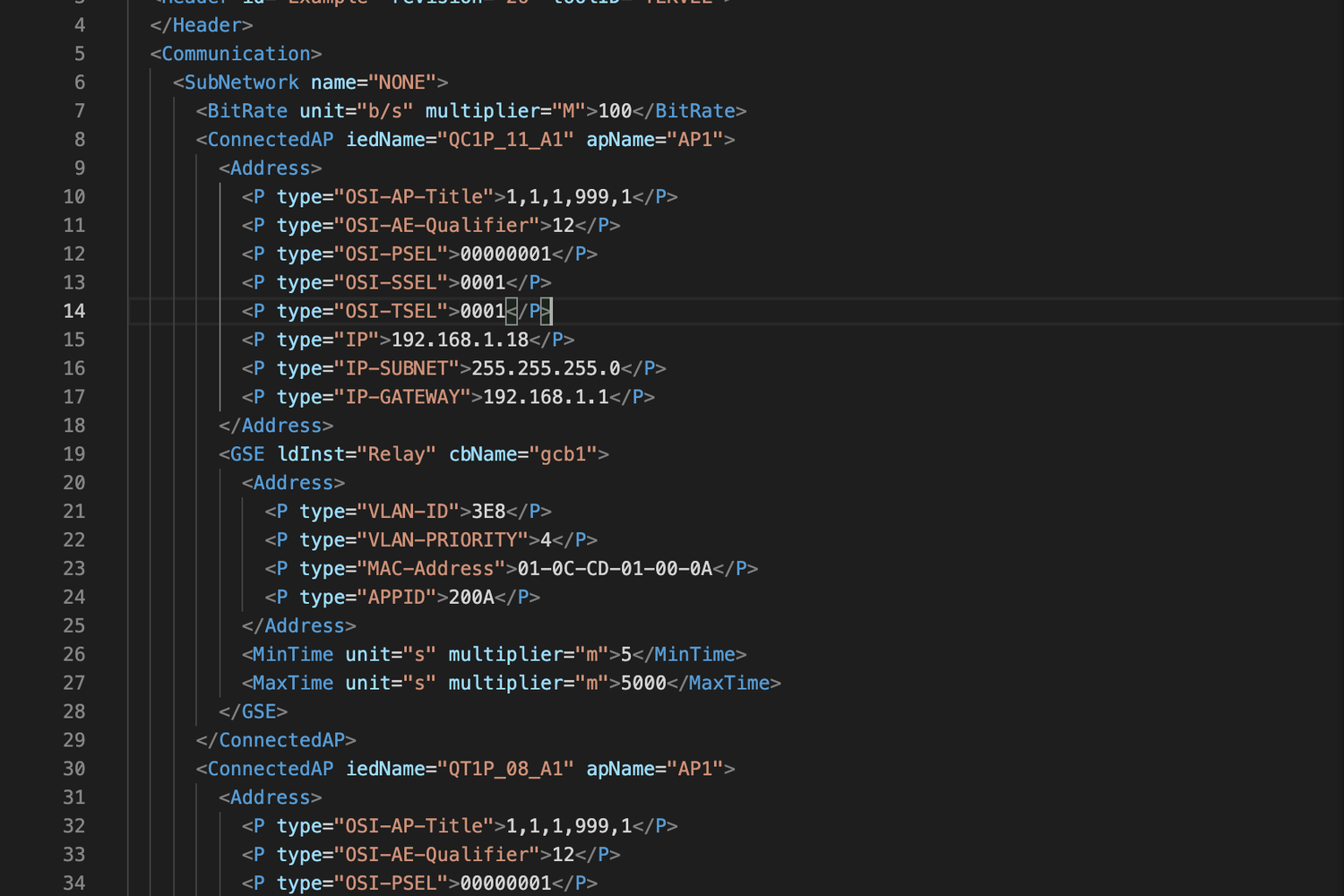Select the BitRate value 100
Image resolution: width=1344 pixels, height=896 pixels.
point(615,111)
